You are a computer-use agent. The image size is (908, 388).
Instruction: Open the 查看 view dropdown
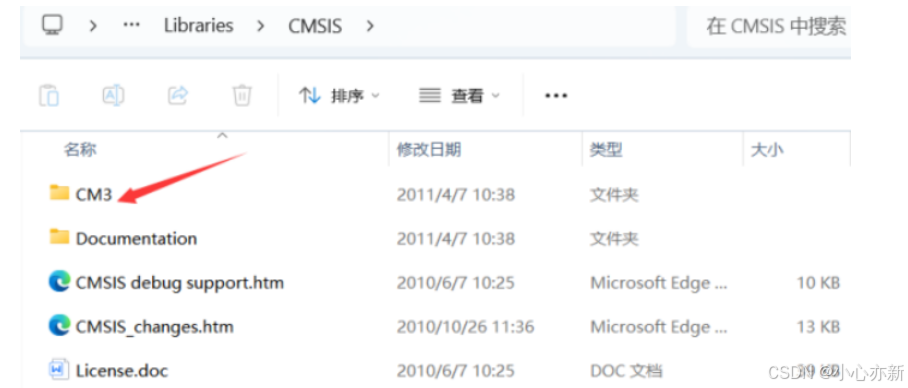click(459, 96)
